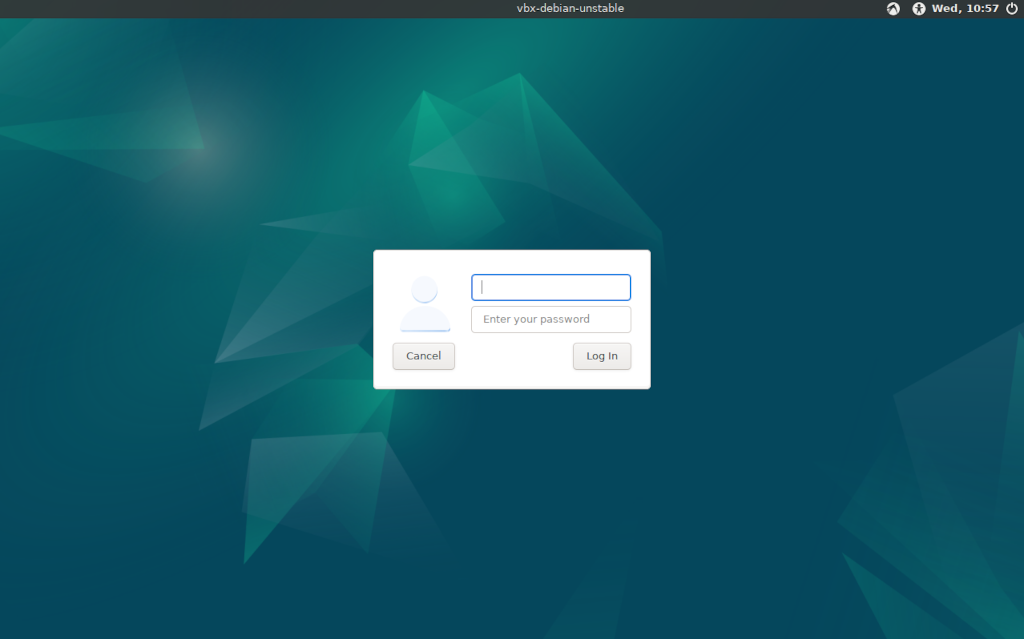The image size is (1024, 639).
Task: Click the power icon in top panel
Action: pyautogui.click(x=1012, y=8)
